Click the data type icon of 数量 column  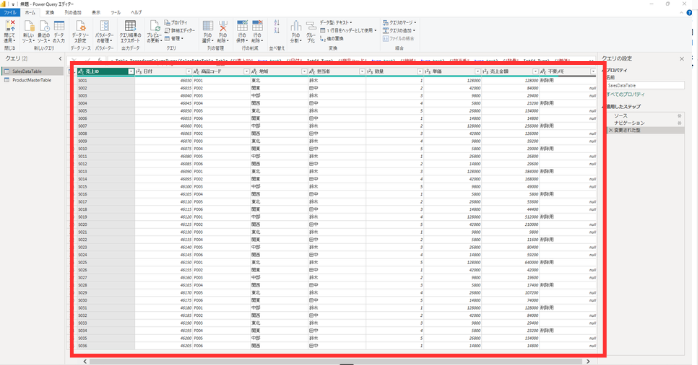pos(370,71)
